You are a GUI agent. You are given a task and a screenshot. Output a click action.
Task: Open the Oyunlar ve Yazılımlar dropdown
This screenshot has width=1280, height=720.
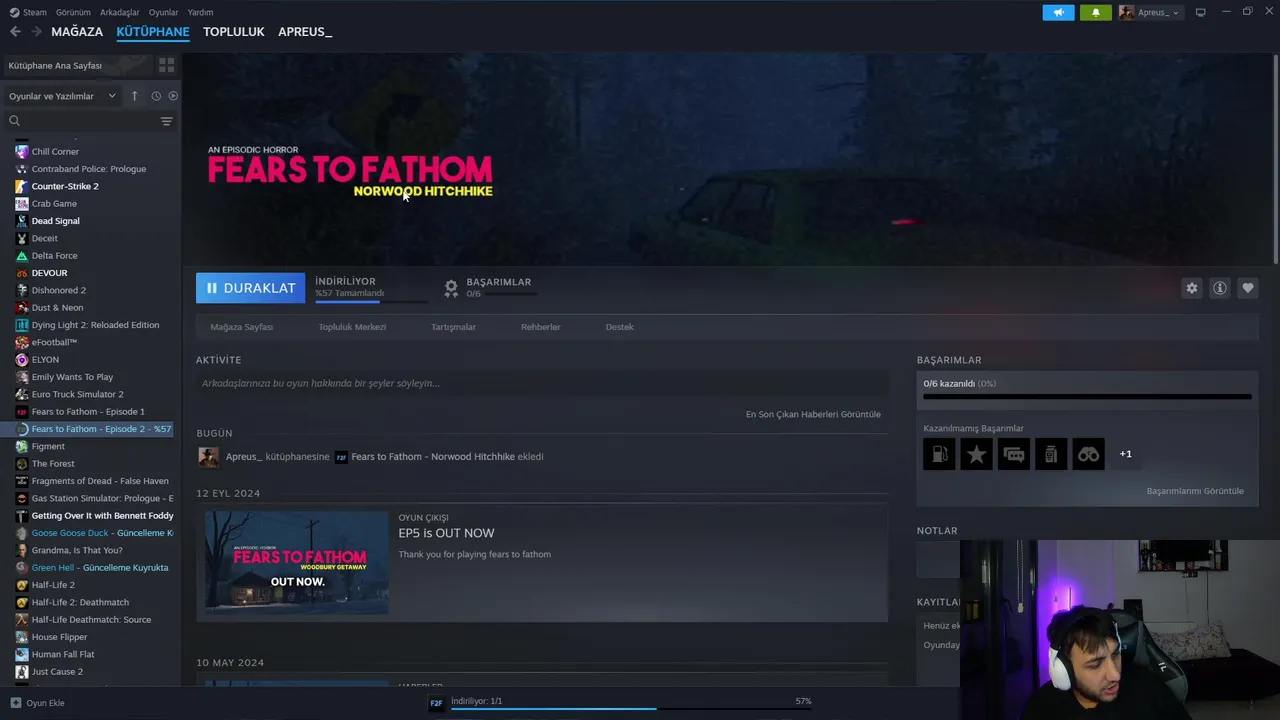pos(62,96)
